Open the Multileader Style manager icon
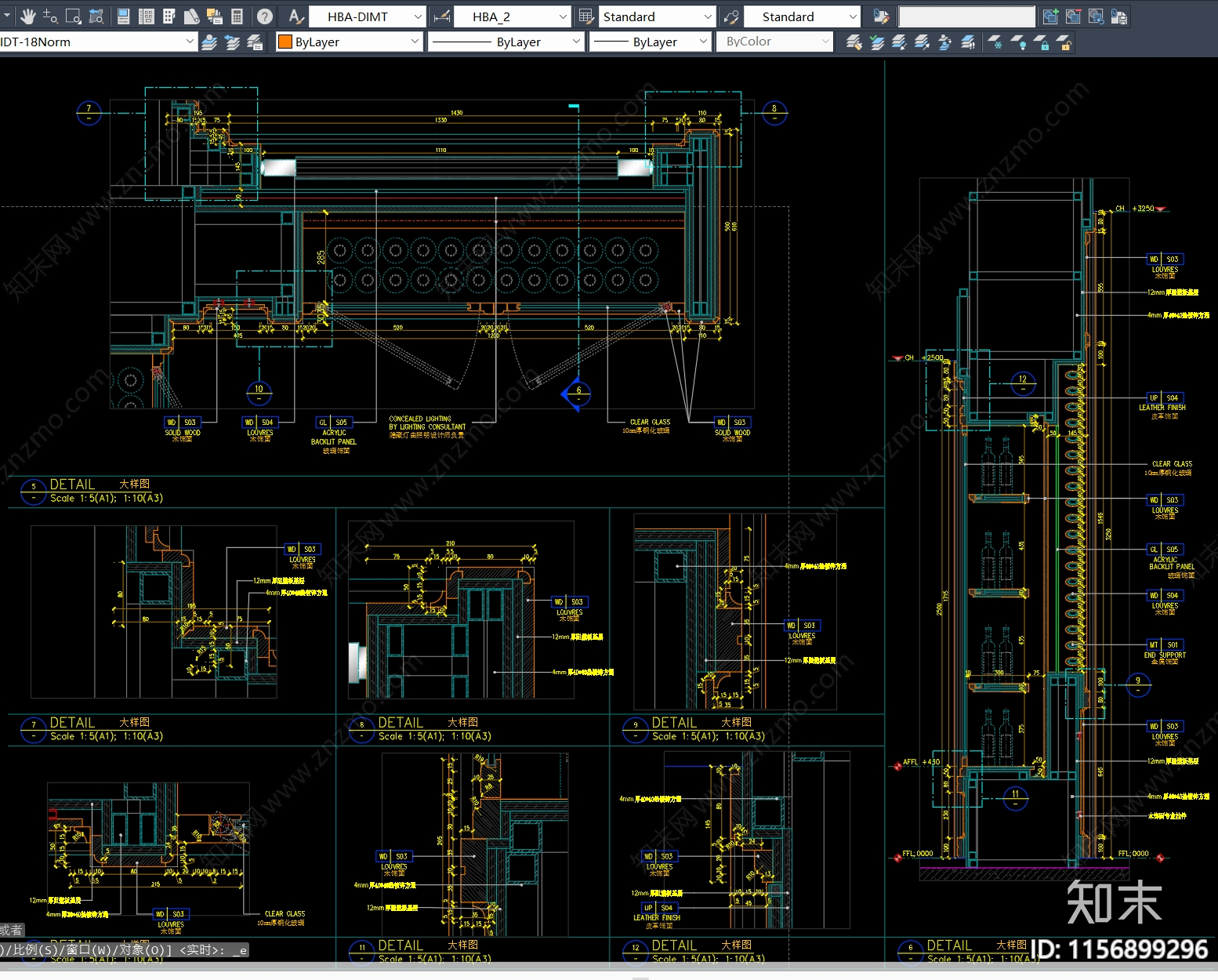This screenshot has height=980, width=1218. point(731,16)
